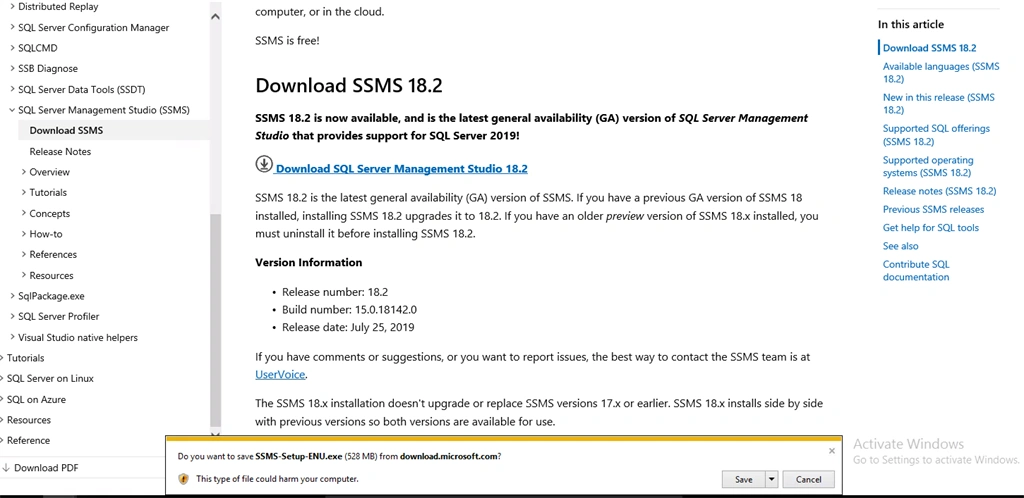The height and width of the screenshot is (498, 1024).
Task: Click Download PDF link
Action: (x=46, y=467)
